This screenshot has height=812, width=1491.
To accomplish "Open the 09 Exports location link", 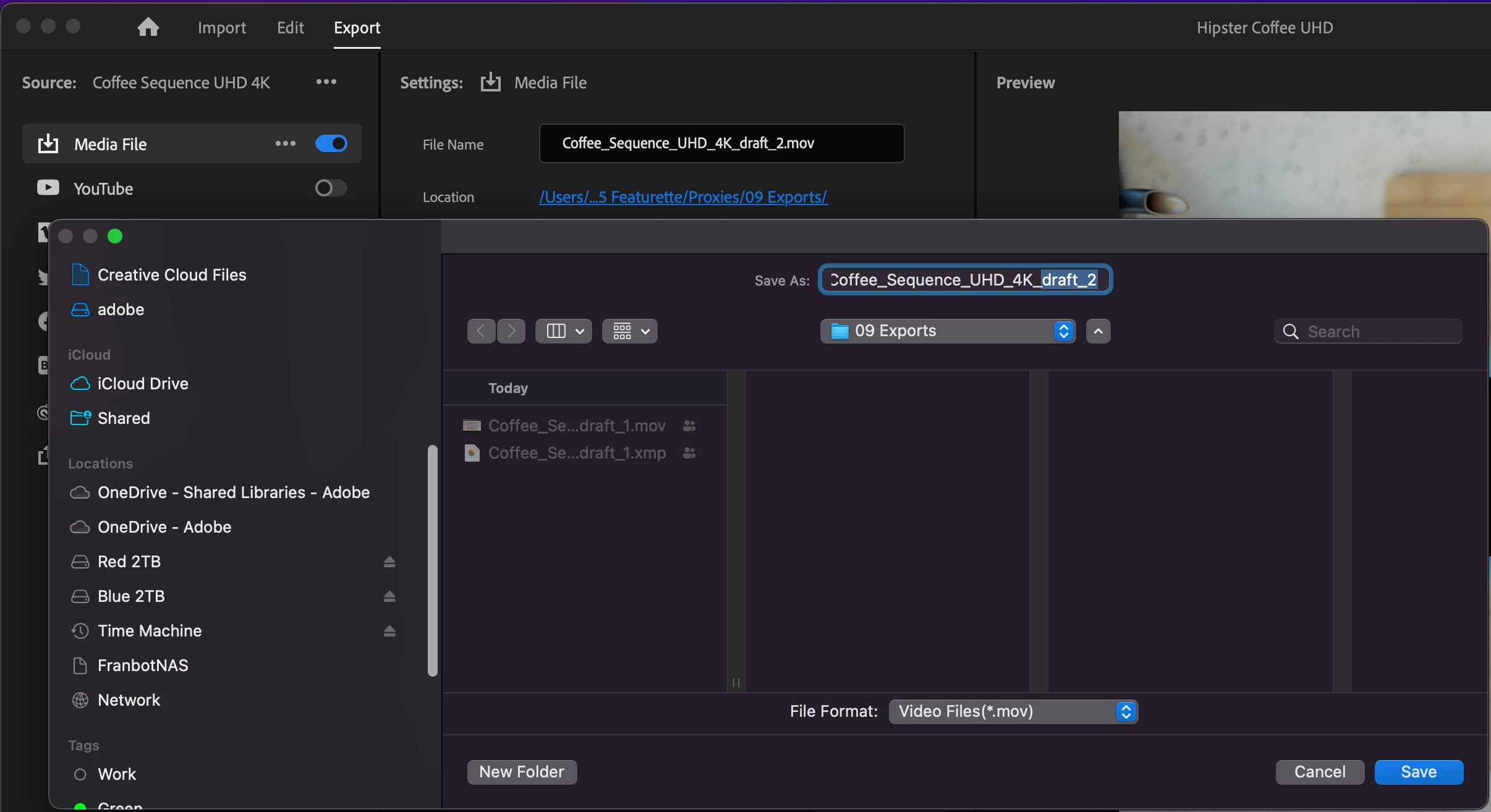I will 682,197.
